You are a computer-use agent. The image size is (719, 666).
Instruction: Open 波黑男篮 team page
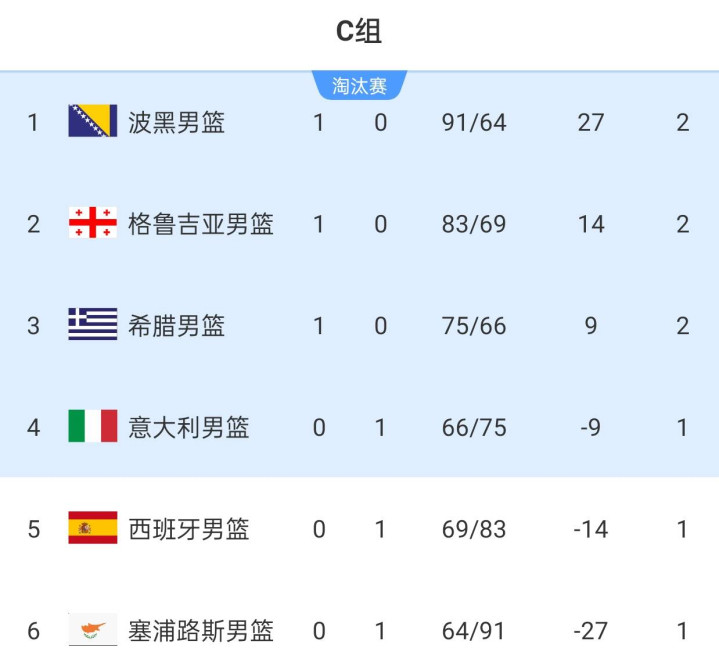point(177,122)
